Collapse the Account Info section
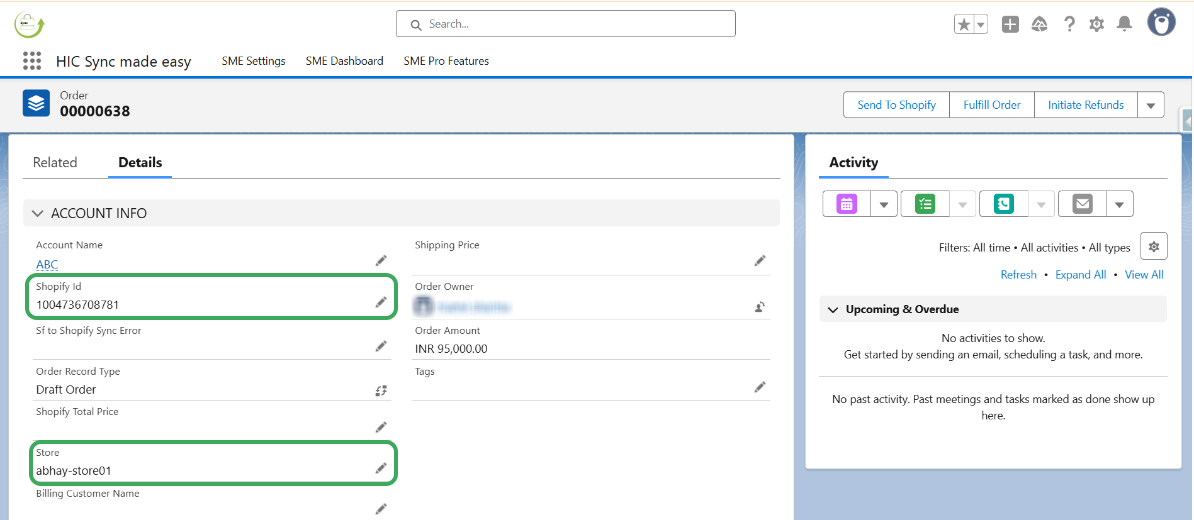 click(x=38, y=213)
